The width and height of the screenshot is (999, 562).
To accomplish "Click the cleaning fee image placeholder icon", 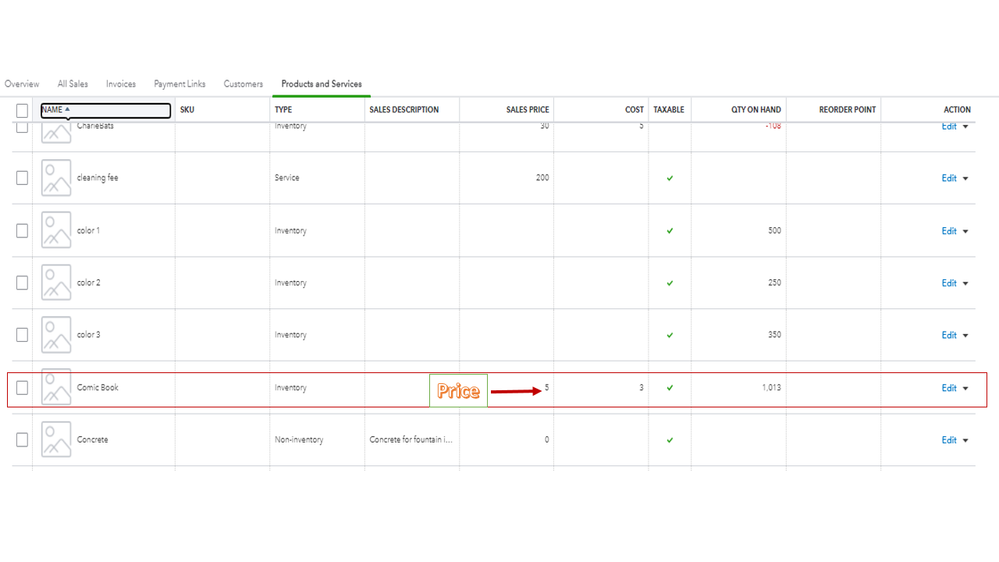I will pyautogui.click(x=56, y=178).
